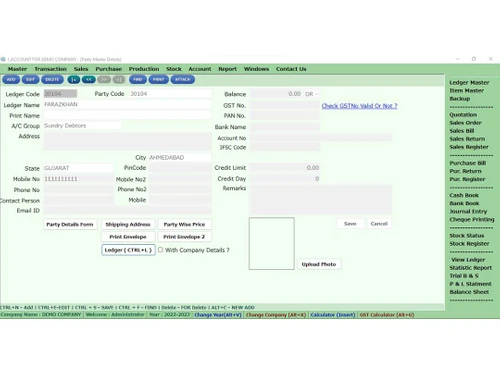Screen dimensions: 500x375
Task: Open Cheque Printing from side panel
Action: click(472, 219)
